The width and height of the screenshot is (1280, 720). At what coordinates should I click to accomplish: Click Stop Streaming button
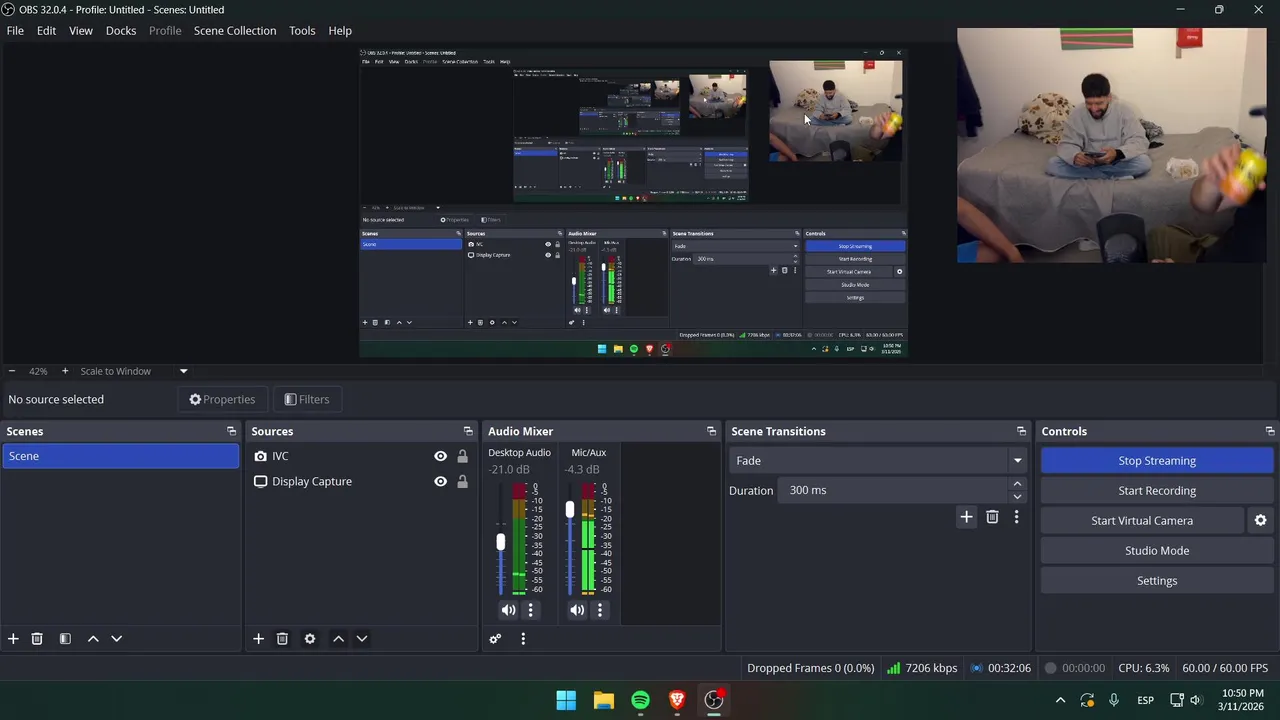tap(1157, 461)
